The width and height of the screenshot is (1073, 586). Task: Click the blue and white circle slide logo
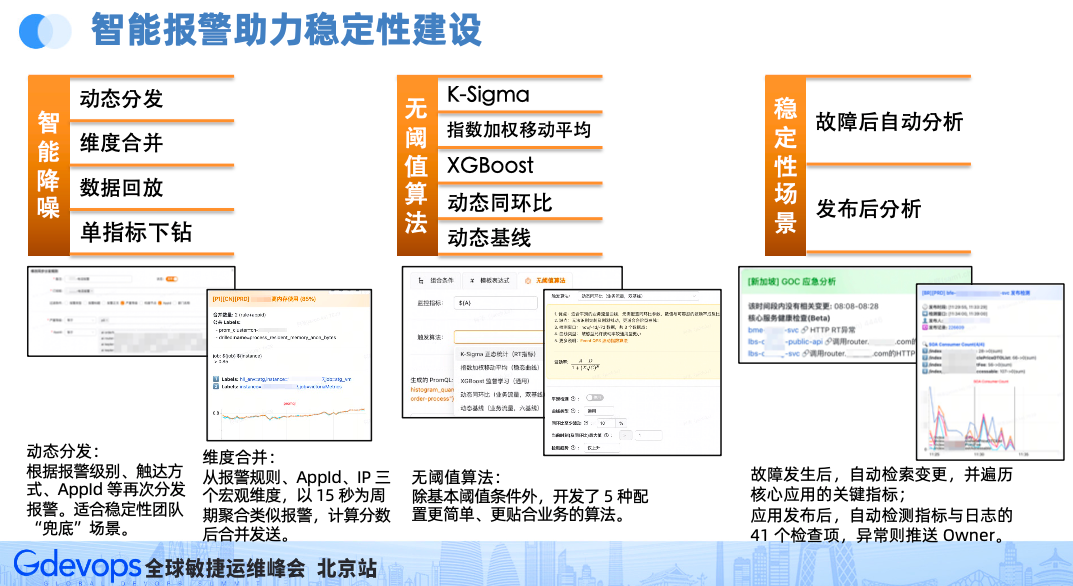point(44,31)
